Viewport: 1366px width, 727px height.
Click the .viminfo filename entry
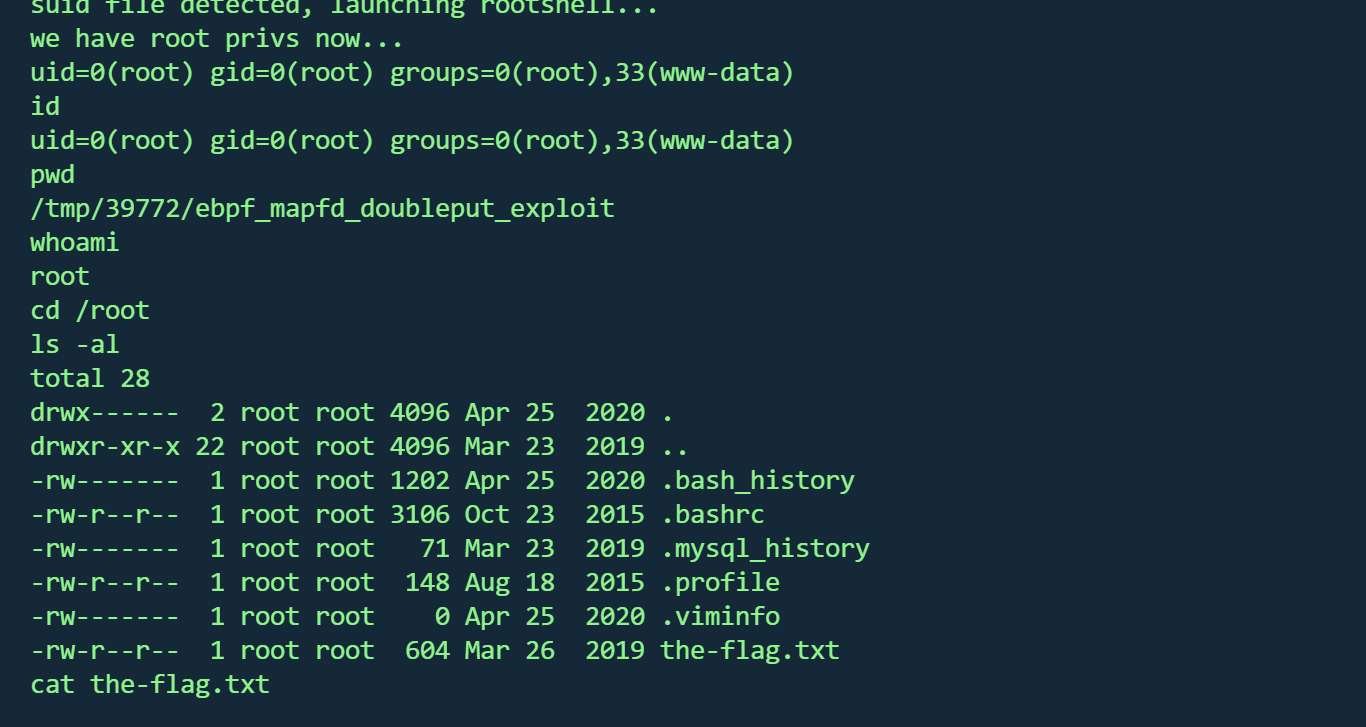[x=720, y=617]
